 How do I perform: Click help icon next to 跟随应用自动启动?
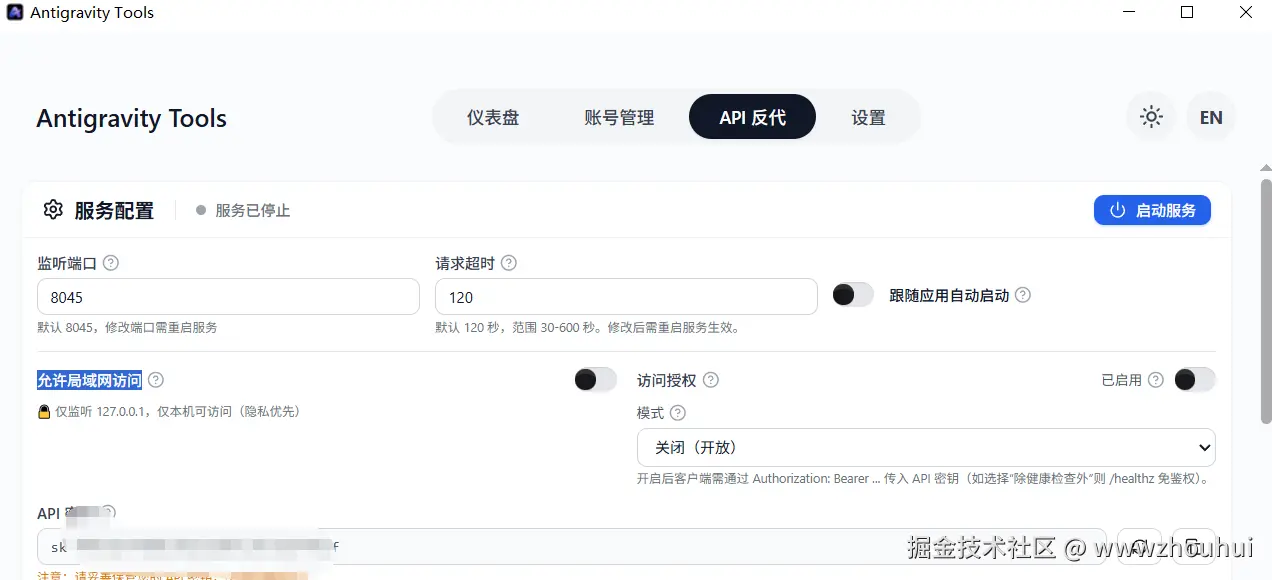tap(1022, 295)
